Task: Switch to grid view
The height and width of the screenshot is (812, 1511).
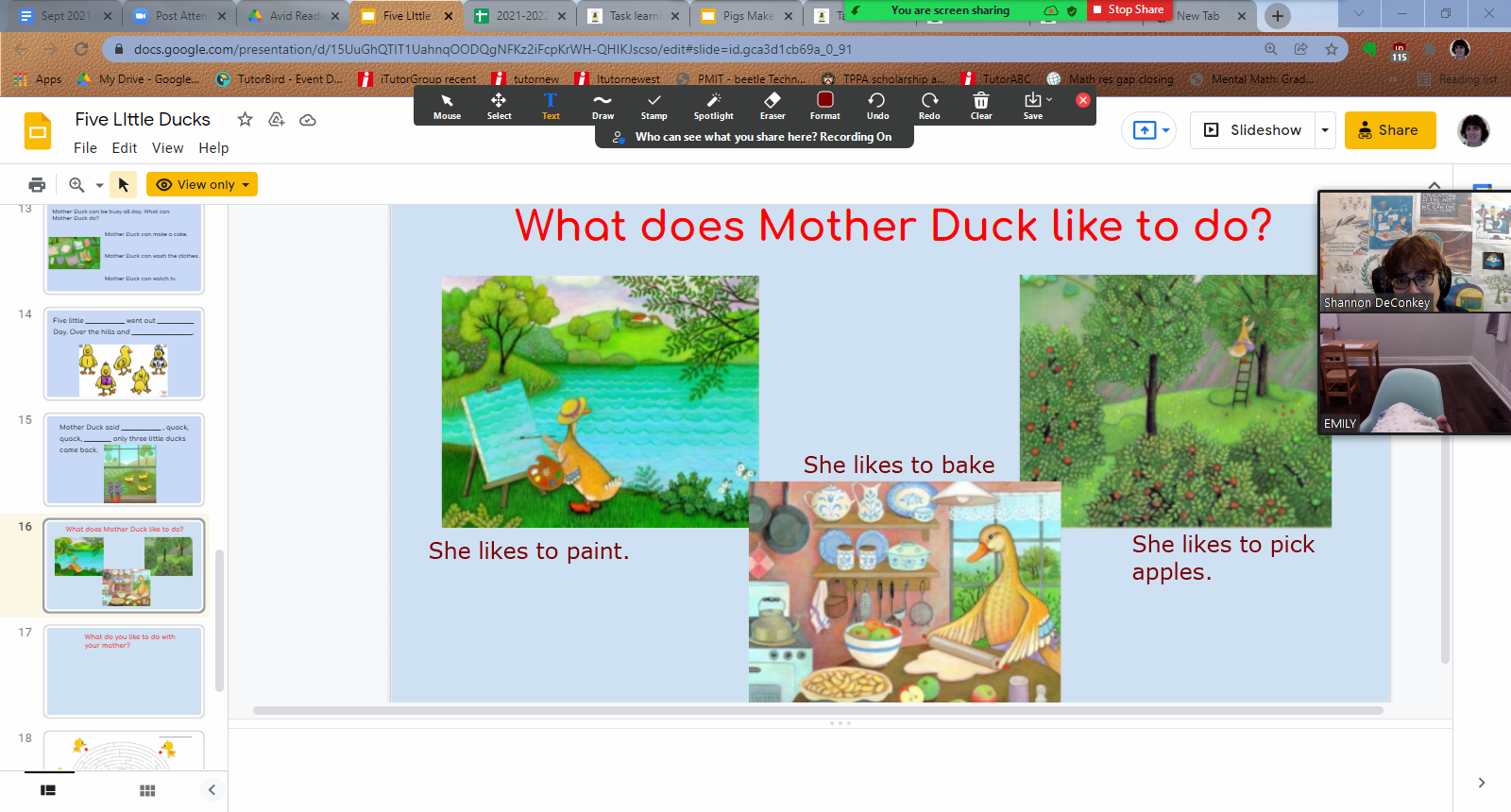Action: (x=147, y=790)
